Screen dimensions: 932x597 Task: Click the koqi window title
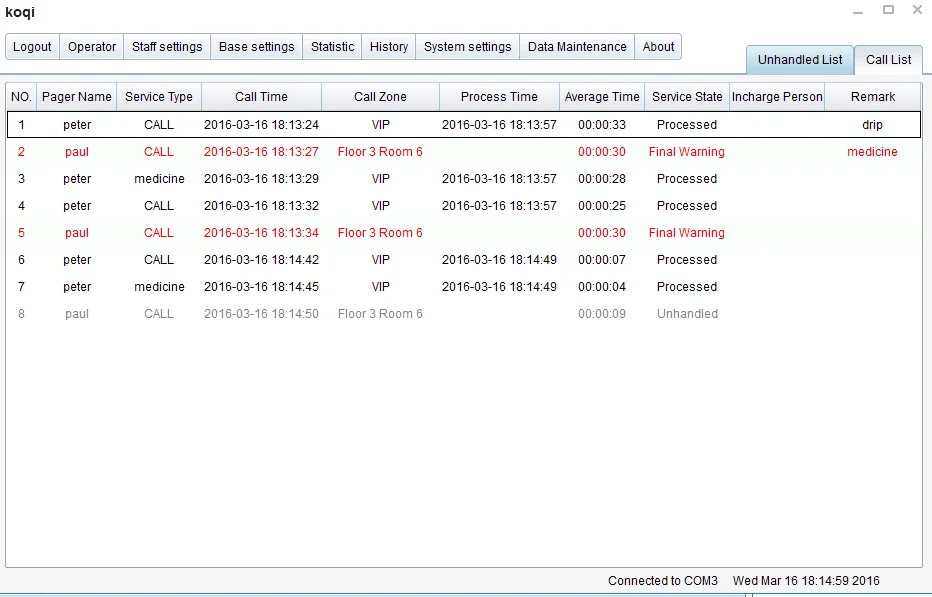pyautogui.click(x=20, y=12)
